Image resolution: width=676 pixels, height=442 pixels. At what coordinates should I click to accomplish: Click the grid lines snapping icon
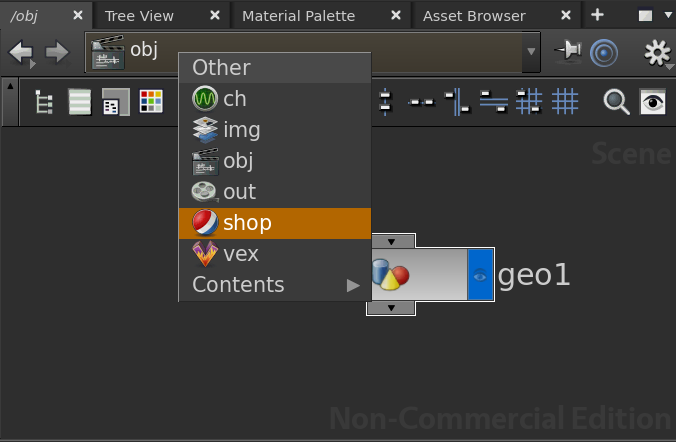click(566, 101)
